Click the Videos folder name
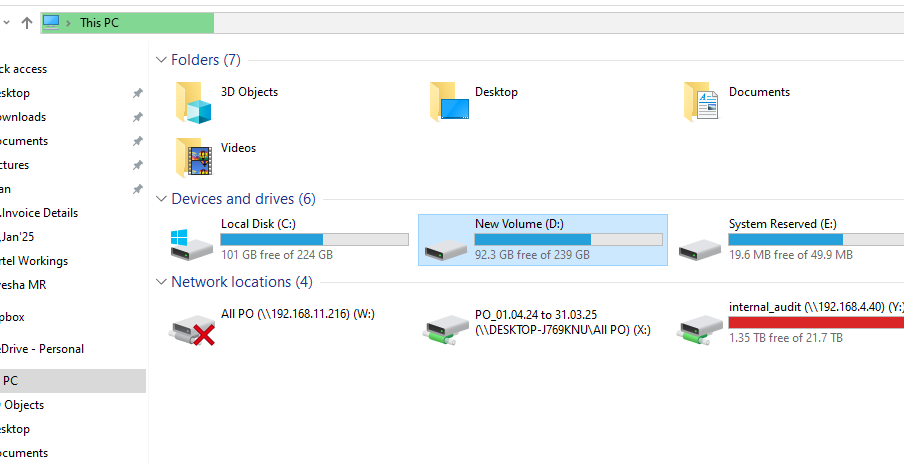This screenshot has height=465, width=904. pyautogui.click(x=238, y=148)
